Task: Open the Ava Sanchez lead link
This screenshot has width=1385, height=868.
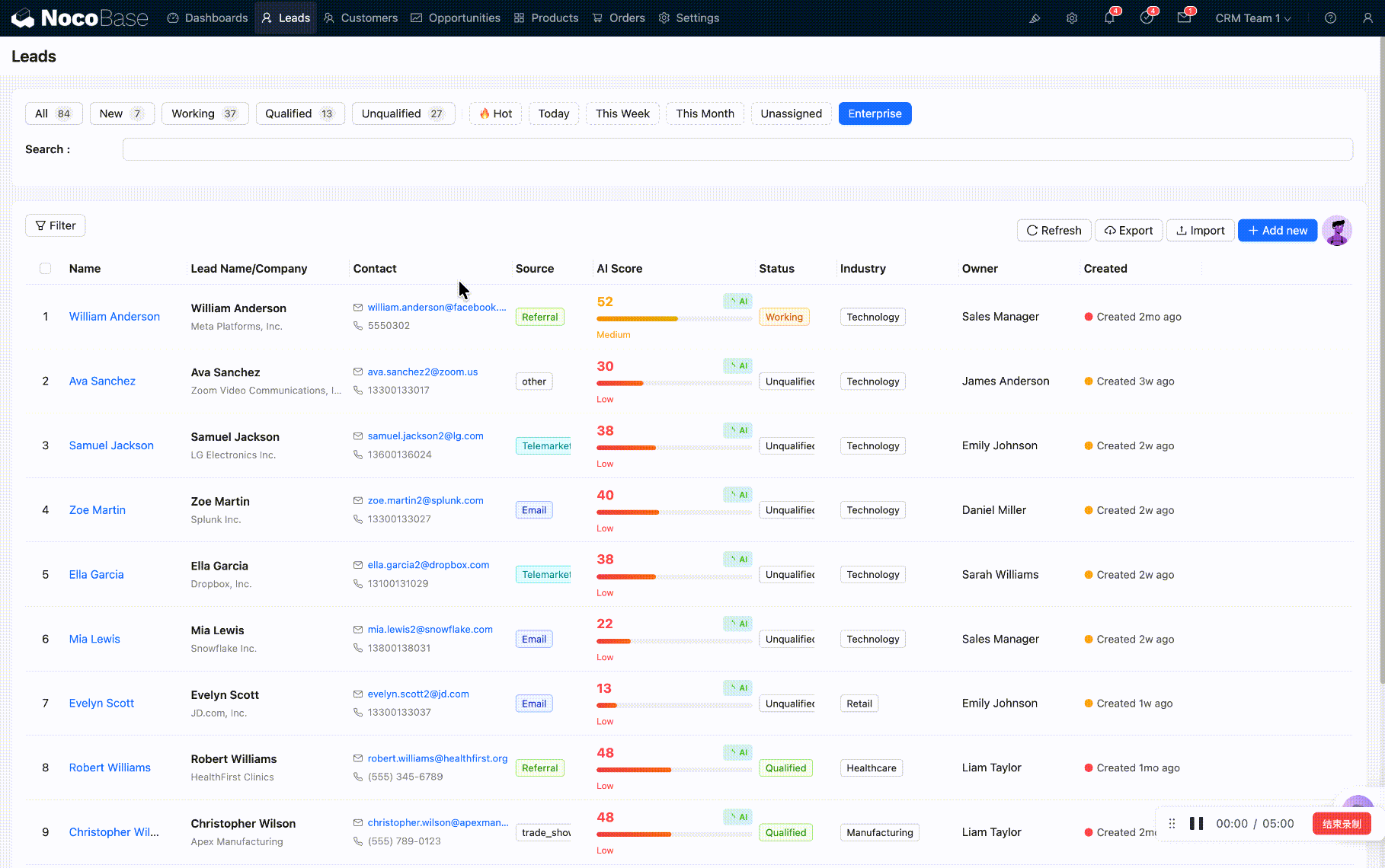Action: 102,381
